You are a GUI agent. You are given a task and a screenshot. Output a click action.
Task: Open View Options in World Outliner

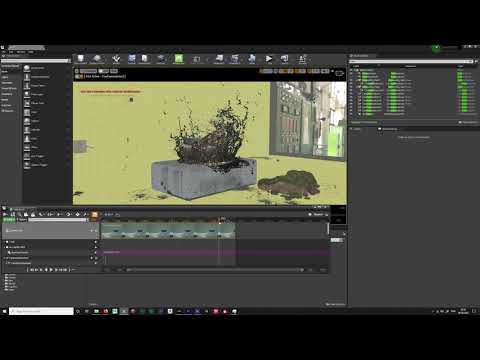click(x=468, y=123)
